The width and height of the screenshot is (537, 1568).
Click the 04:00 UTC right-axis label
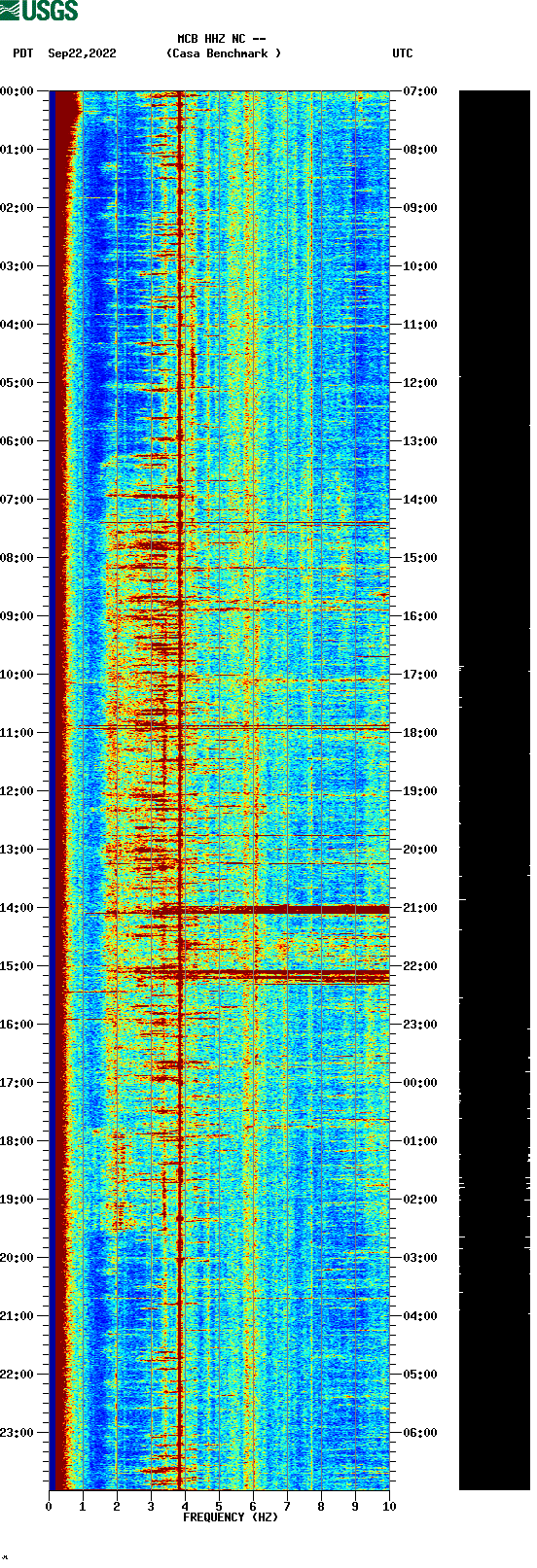[x=420, y=1316]
